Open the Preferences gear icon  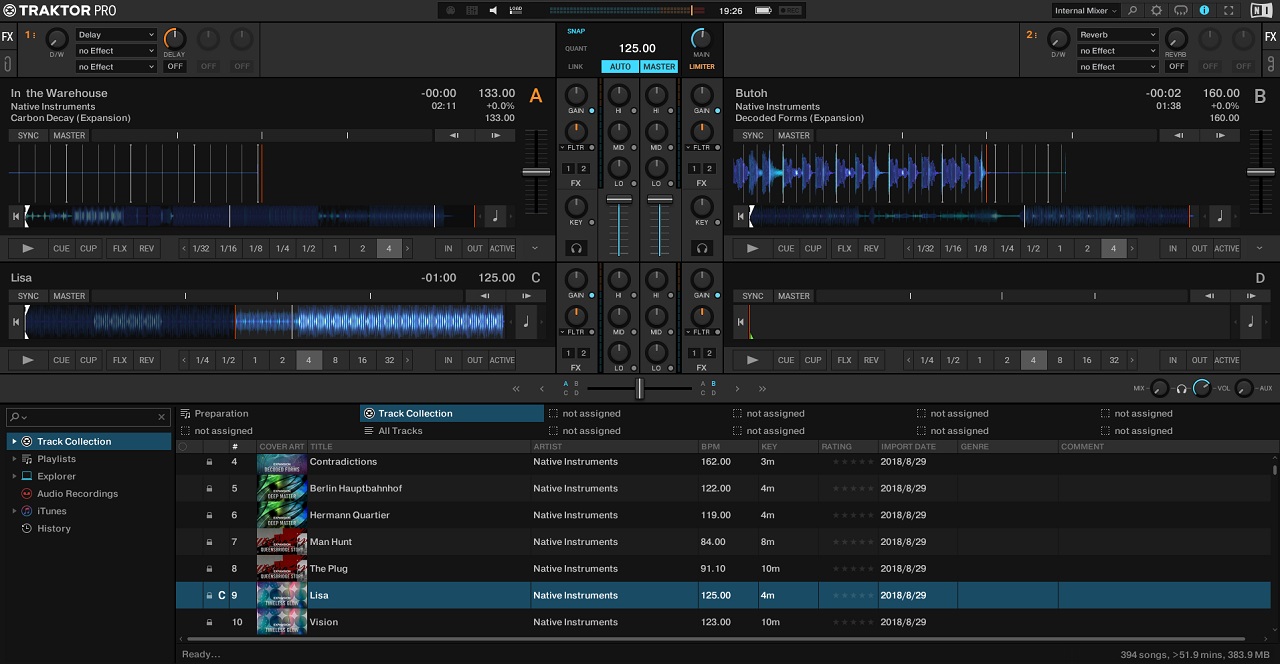1156,10
